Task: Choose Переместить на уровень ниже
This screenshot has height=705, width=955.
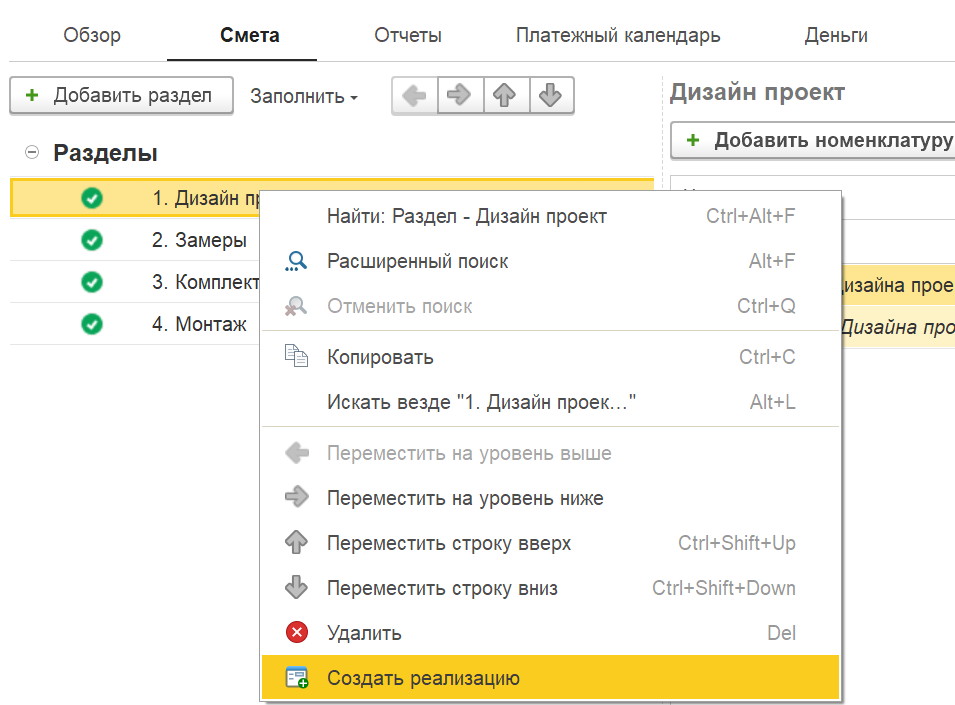Action: (551, 498)
